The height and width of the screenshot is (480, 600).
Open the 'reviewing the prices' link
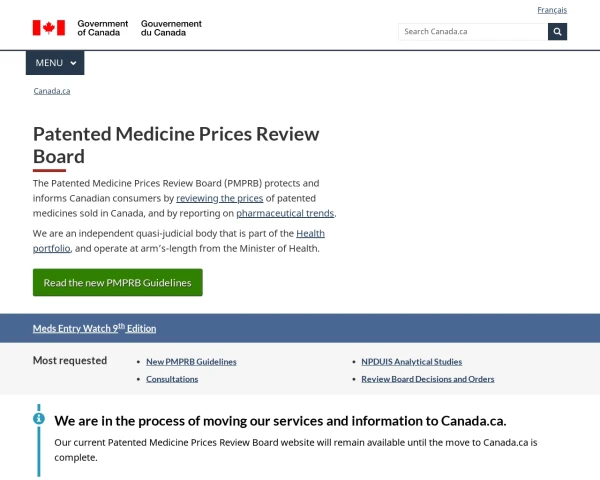220,198
